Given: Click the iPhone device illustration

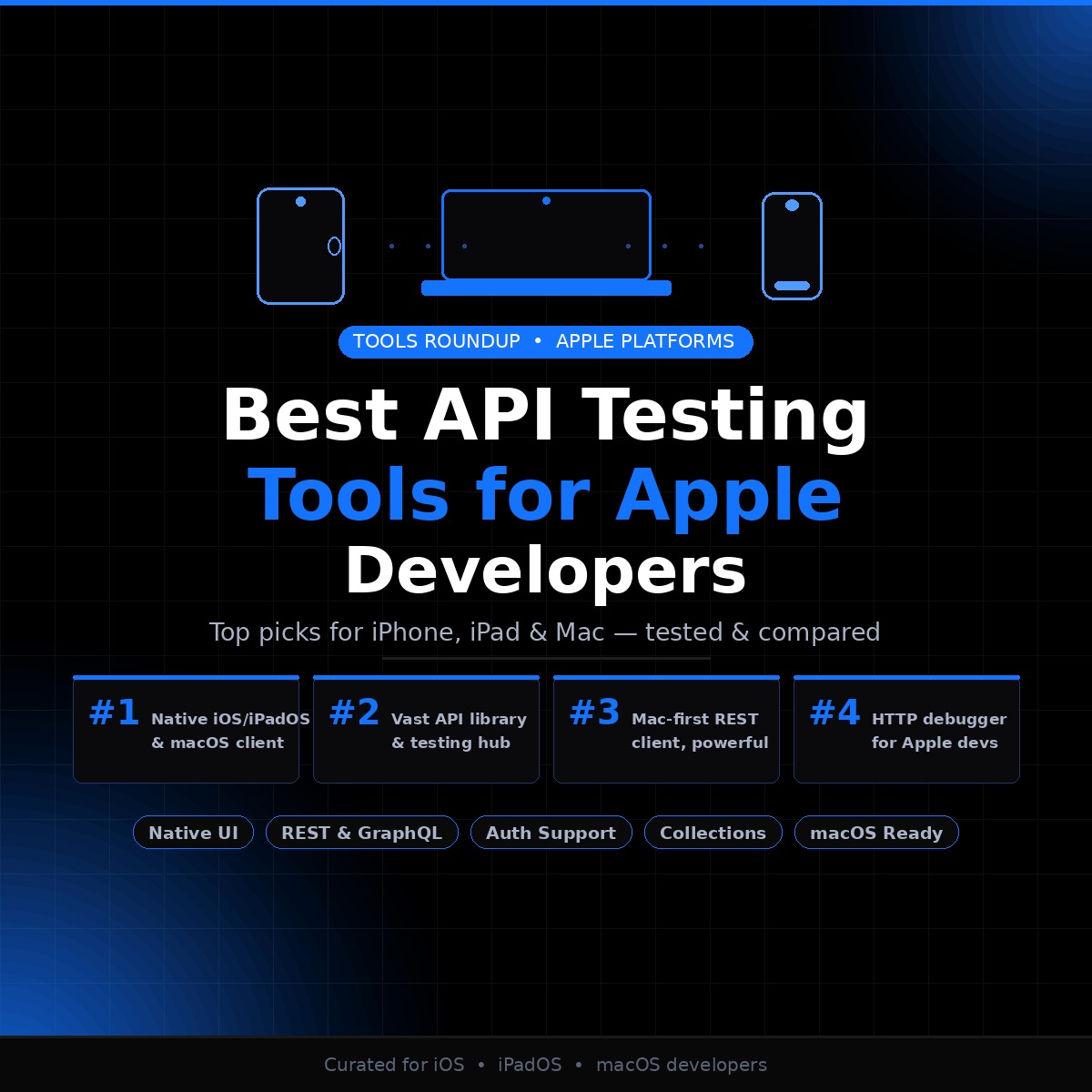Looking at the screenshot, I should click(792, 246).
